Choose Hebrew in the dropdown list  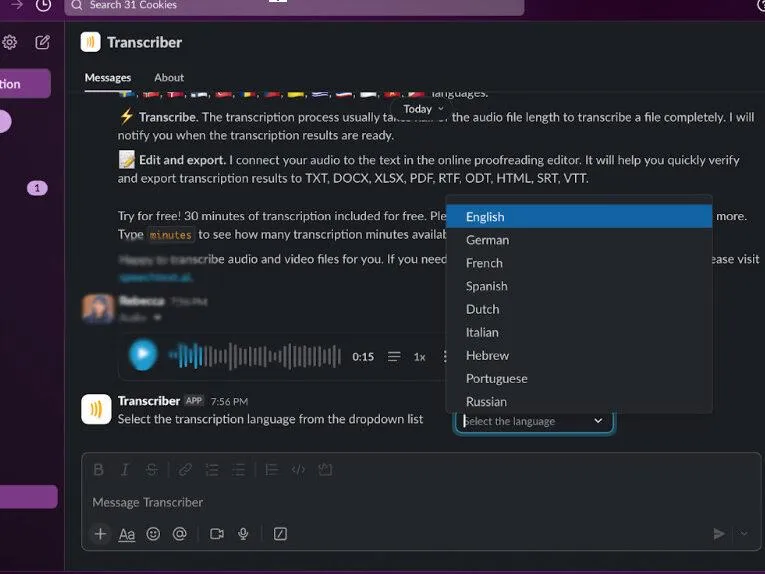click(x=579, y=356)
